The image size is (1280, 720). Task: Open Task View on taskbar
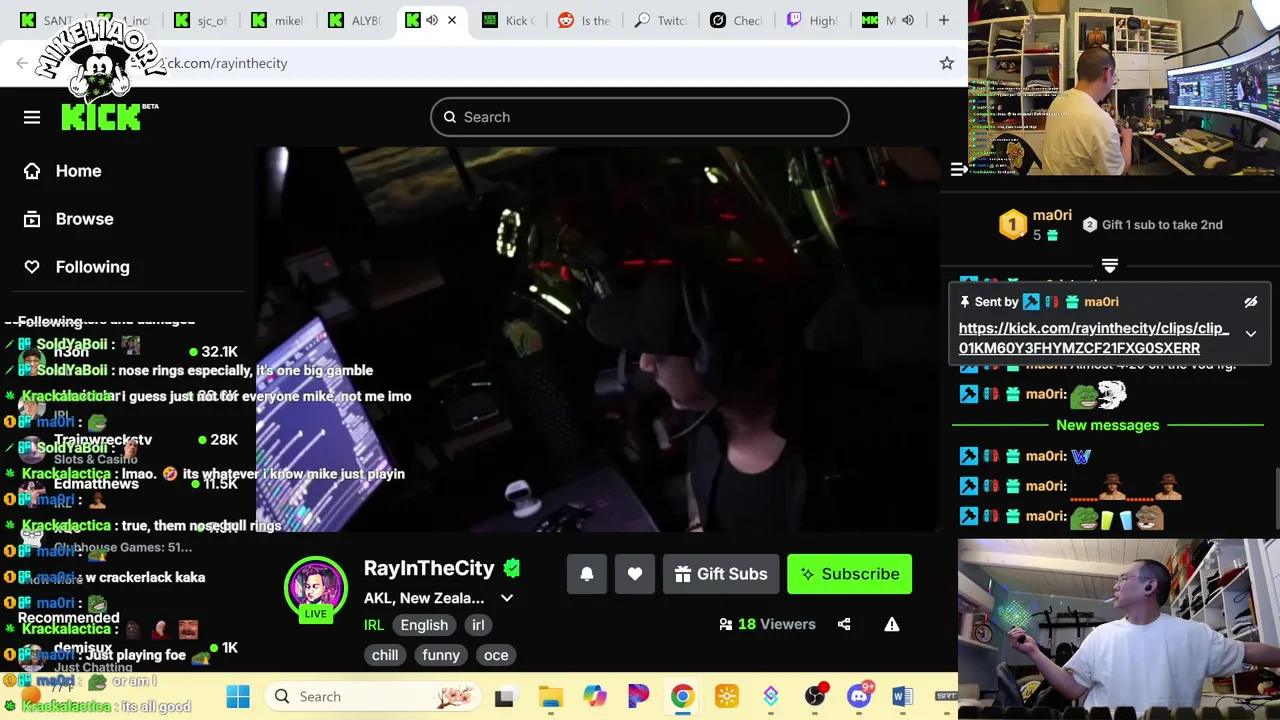click(x=504, y=697)
